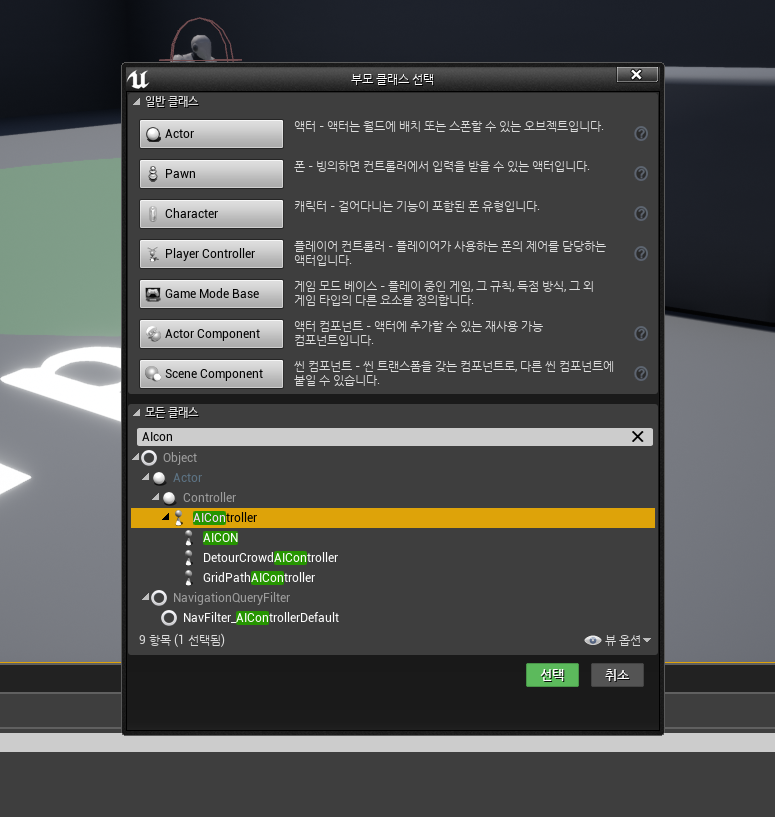Click the Actor entry in class tree
Image resolution: width=775 pixels, height=817 pixels.
pos(187,478)
